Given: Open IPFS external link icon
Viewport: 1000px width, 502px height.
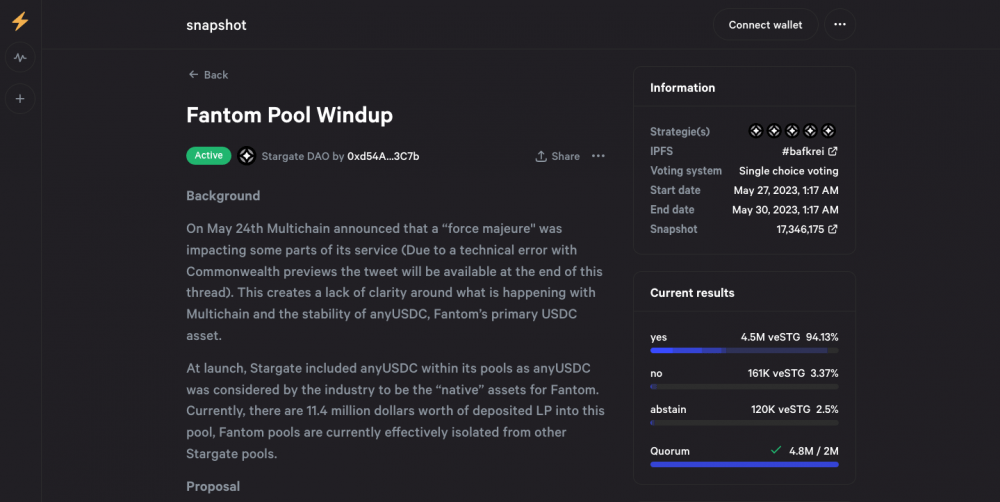Looking at the screenshot, I should [x=833, y=151].
